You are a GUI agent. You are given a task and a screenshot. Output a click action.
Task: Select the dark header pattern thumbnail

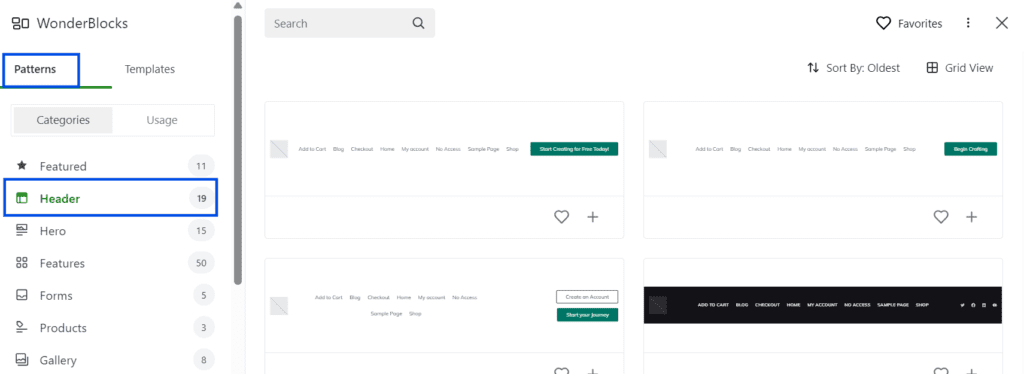coord(822,305)
